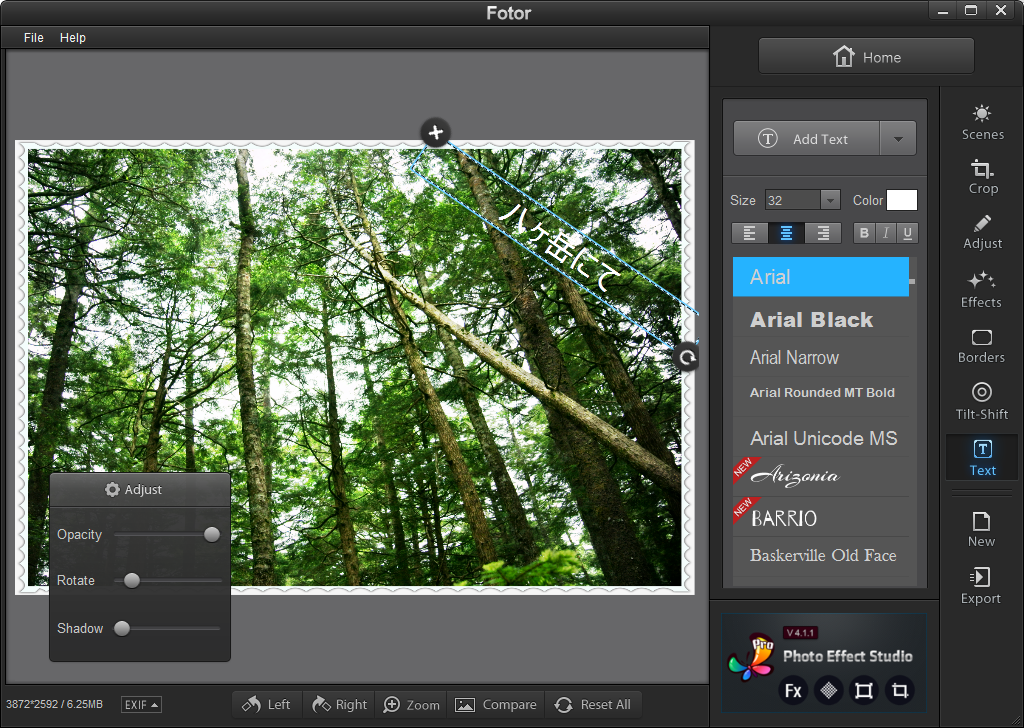Click the Shadow slider handle

tap(122, 629)
